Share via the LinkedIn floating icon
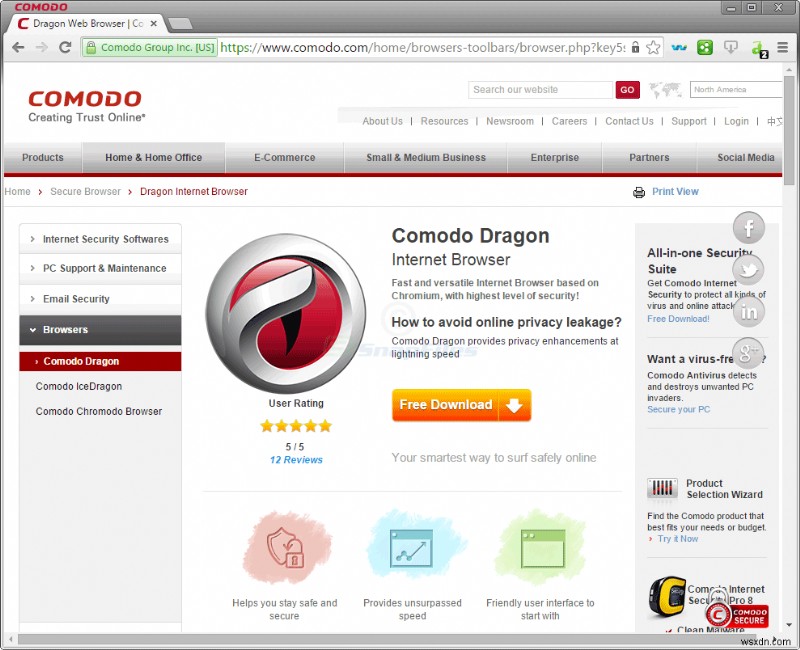 coord(748,311)
